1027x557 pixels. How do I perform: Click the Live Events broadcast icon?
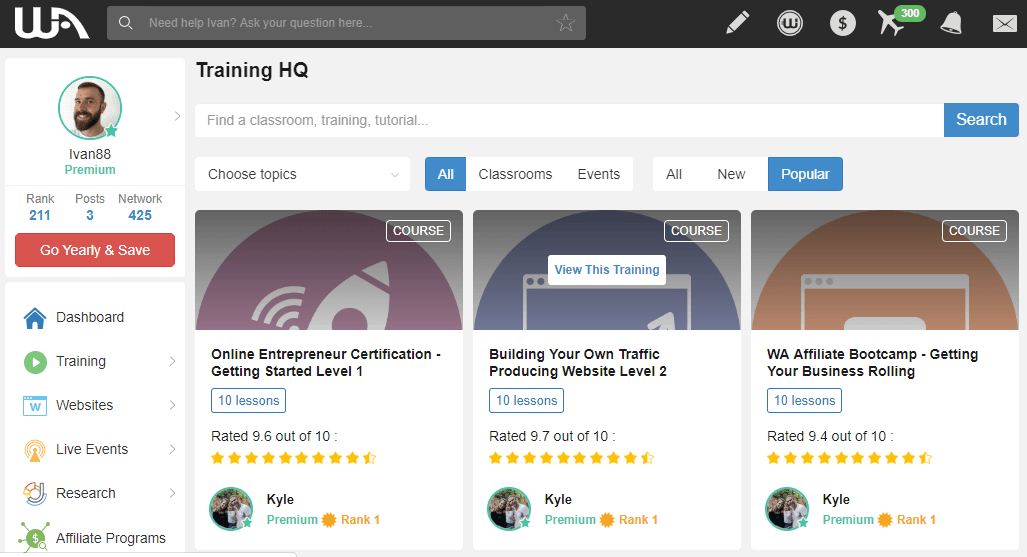point(35,450)
